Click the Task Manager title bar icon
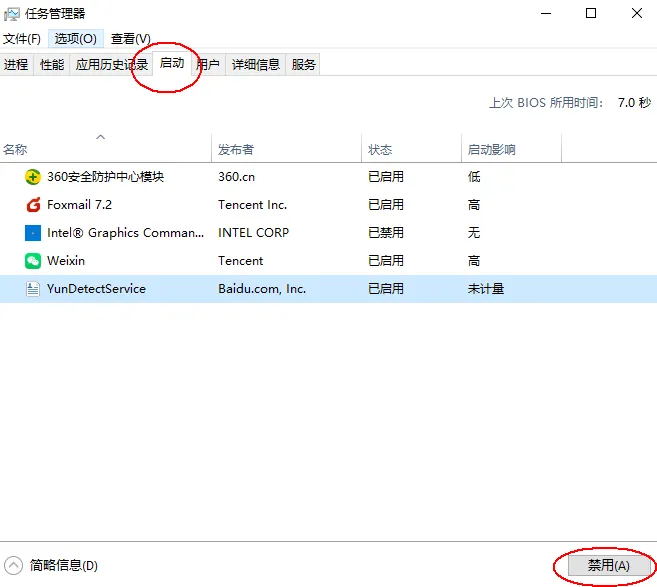Image resolution: width=657 pixels, height=587 pixels. (12, 14)
